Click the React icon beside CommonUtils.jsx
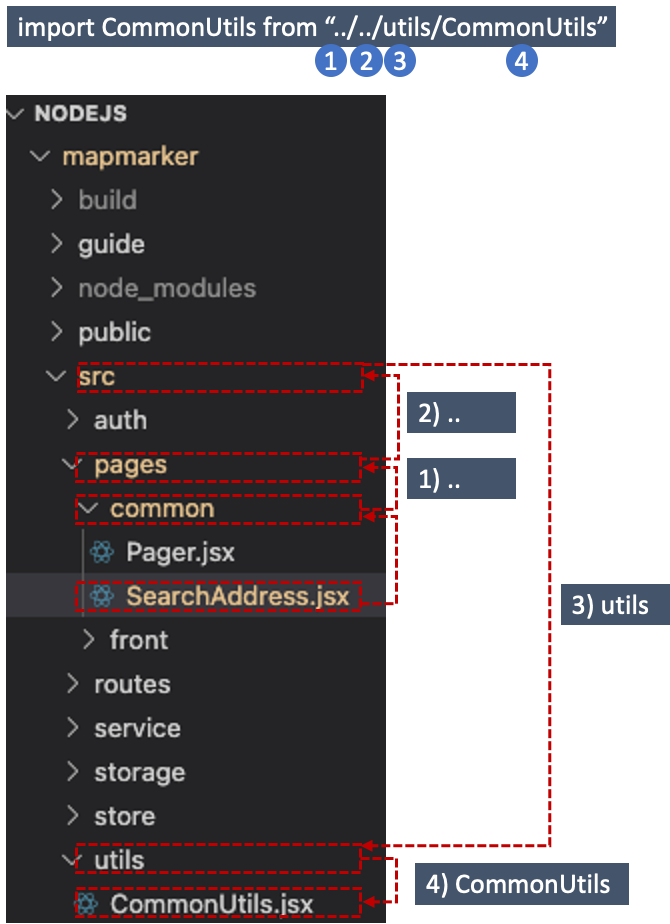Viewport: 670px width, 924px height. point(87,903)
